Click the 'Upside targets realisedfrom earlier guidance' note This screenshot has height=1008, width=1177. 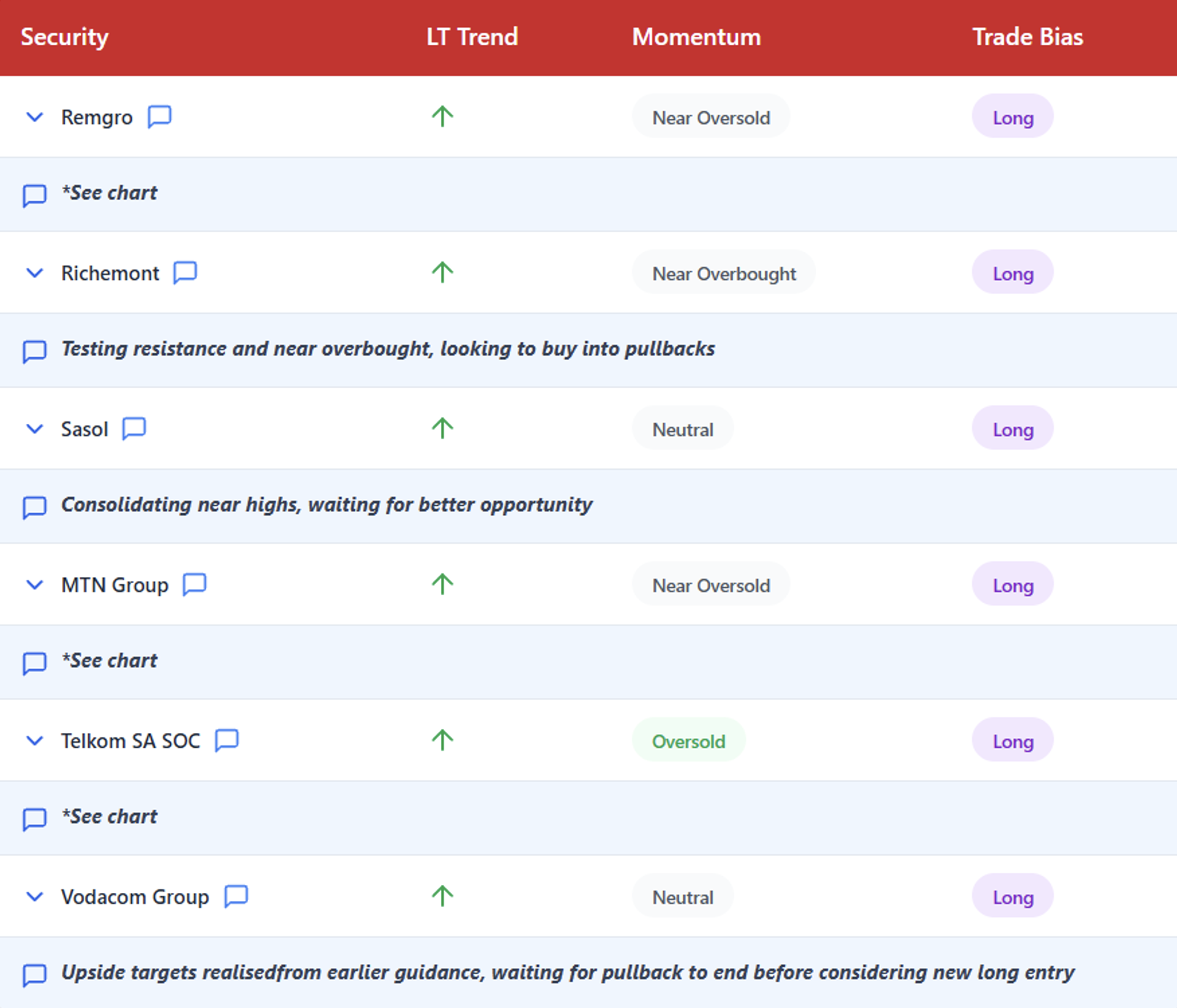click(x=568, y=973)
